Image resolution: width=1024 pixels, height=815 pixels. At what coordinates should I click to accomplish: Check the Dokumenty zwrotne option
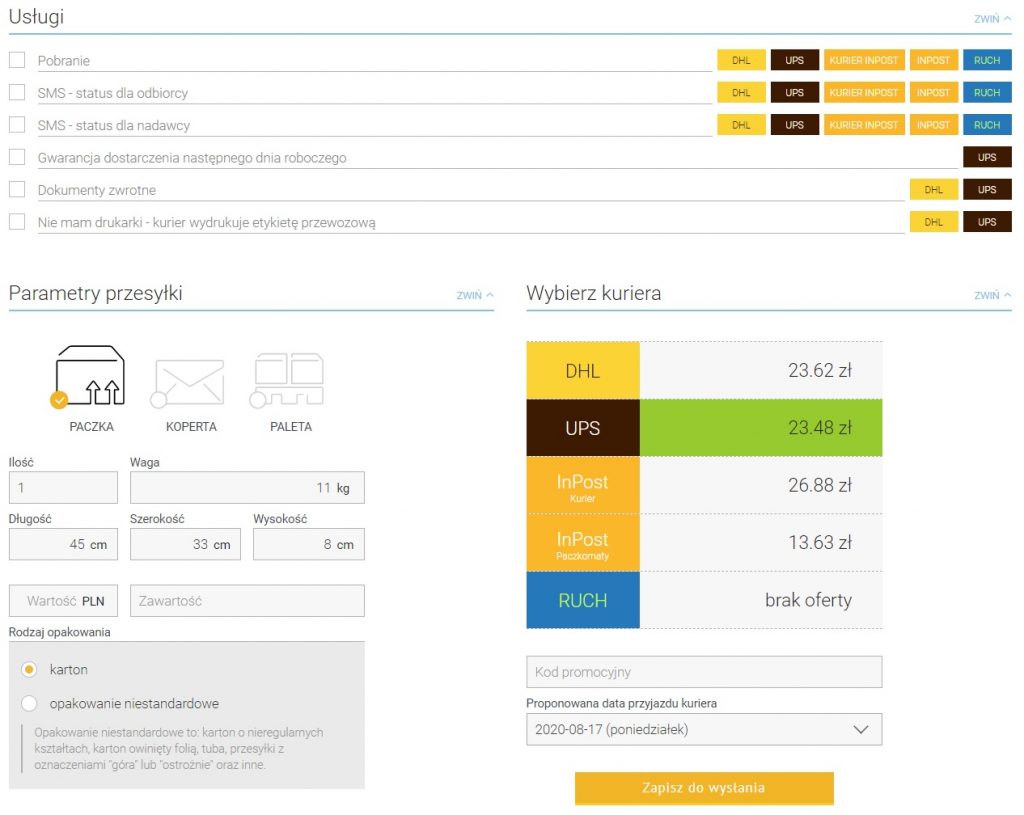click(17, 189)
